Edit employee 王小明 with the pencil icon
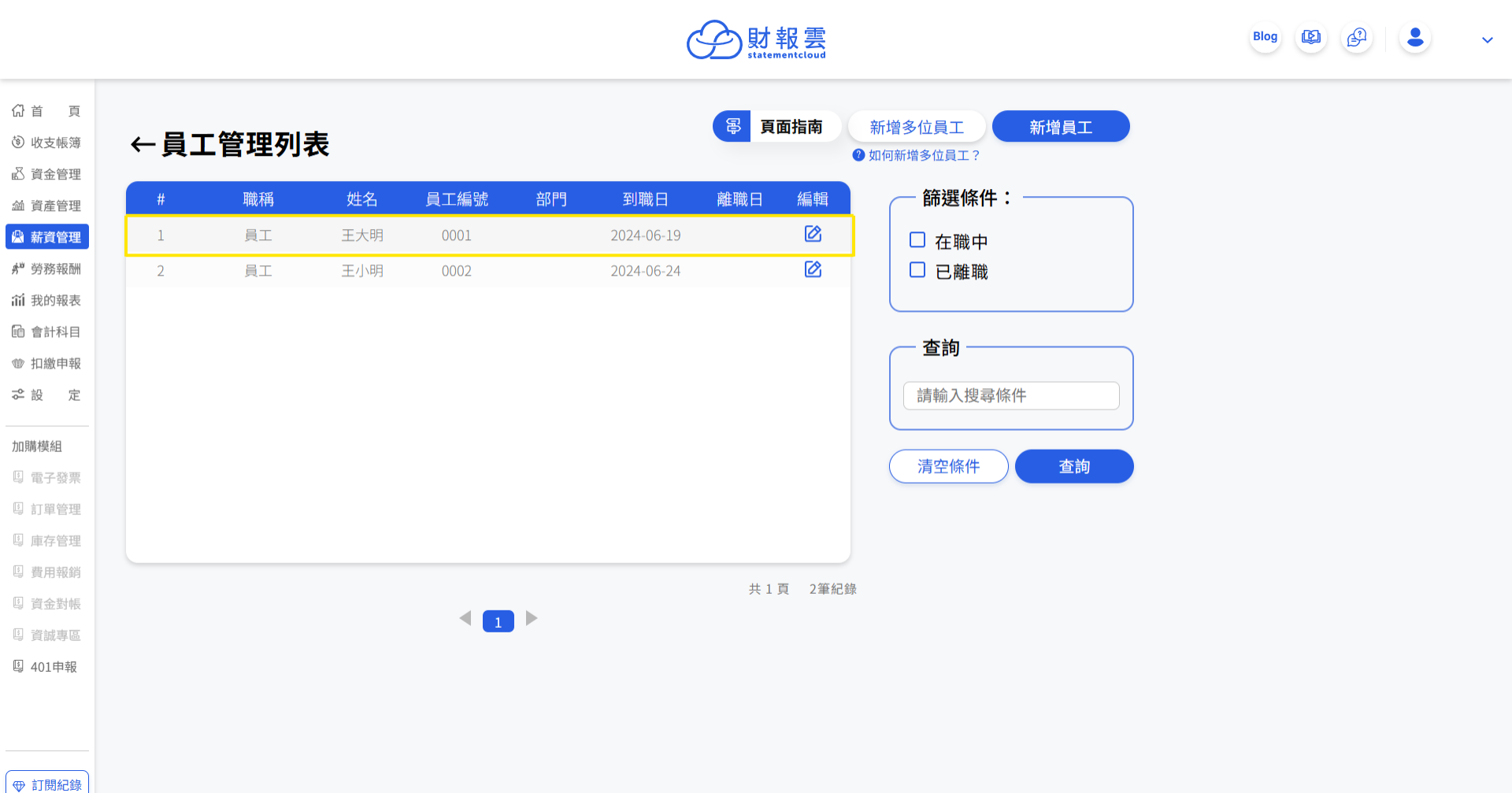 point(813,269)
